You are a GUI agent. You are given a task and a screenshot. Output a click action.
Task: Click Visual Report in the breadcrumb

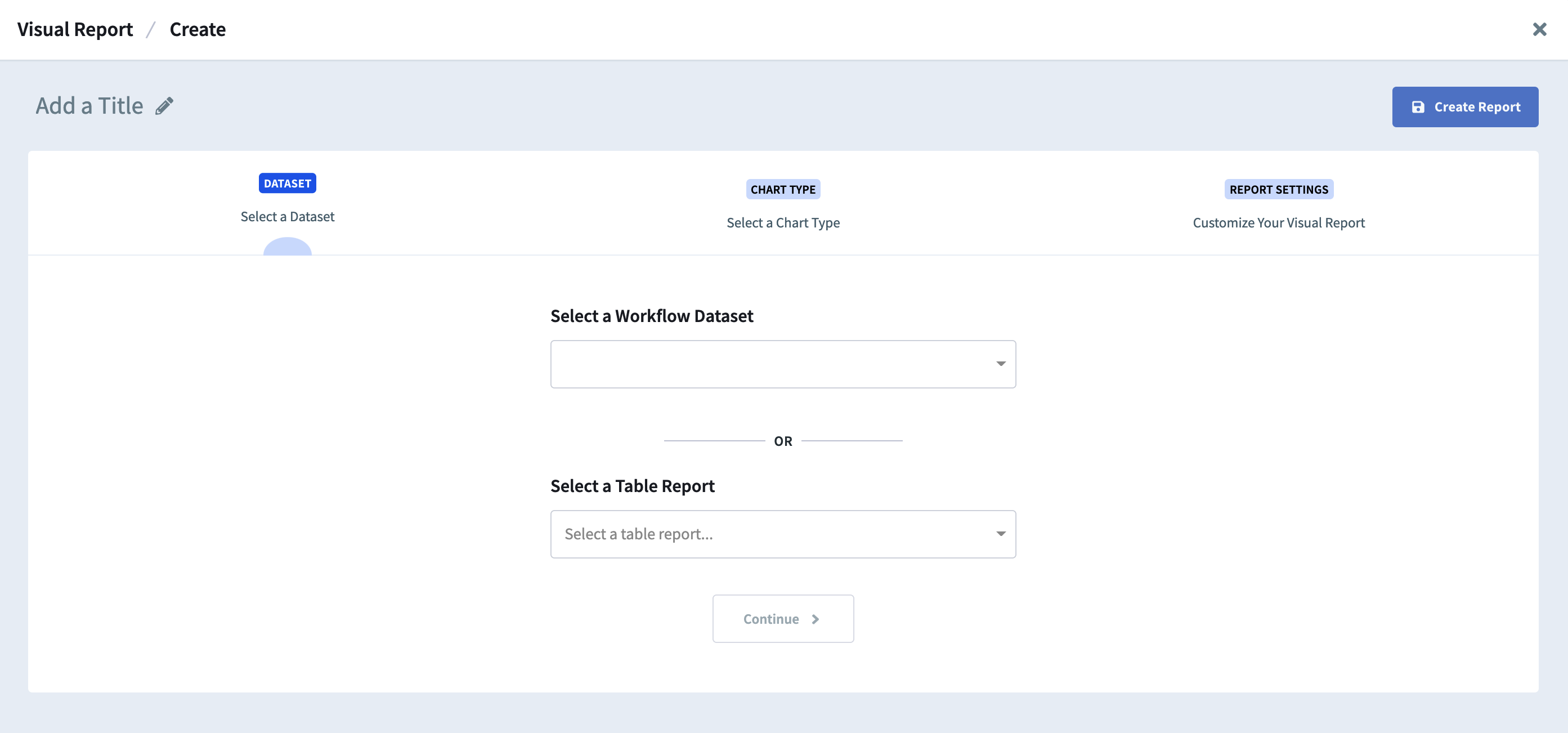pos(74,29)
